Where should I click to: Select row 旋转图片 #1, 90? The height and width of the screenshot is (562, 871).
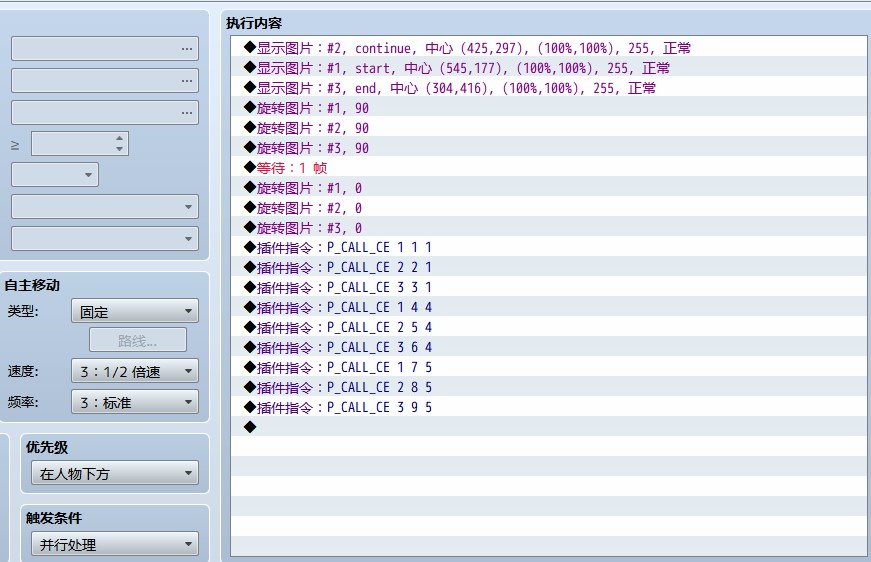[x=549, y=108]
